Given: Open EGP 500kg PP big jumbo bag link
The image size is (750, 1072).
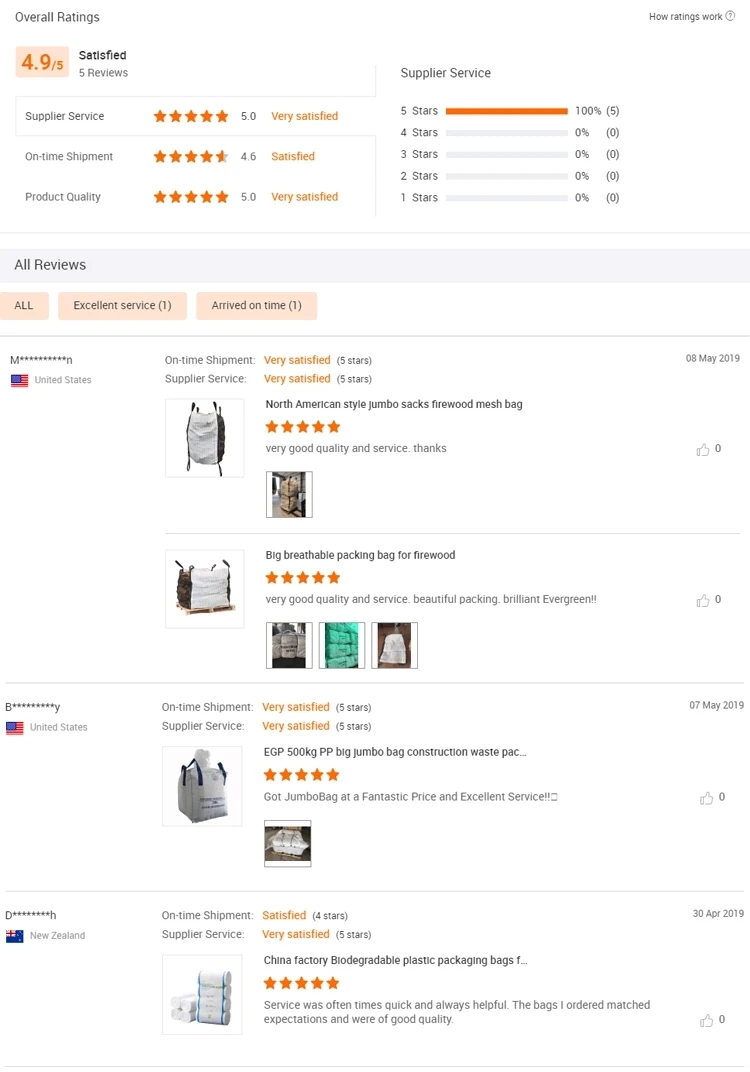Looking at the screenshot, I should 394,752.
